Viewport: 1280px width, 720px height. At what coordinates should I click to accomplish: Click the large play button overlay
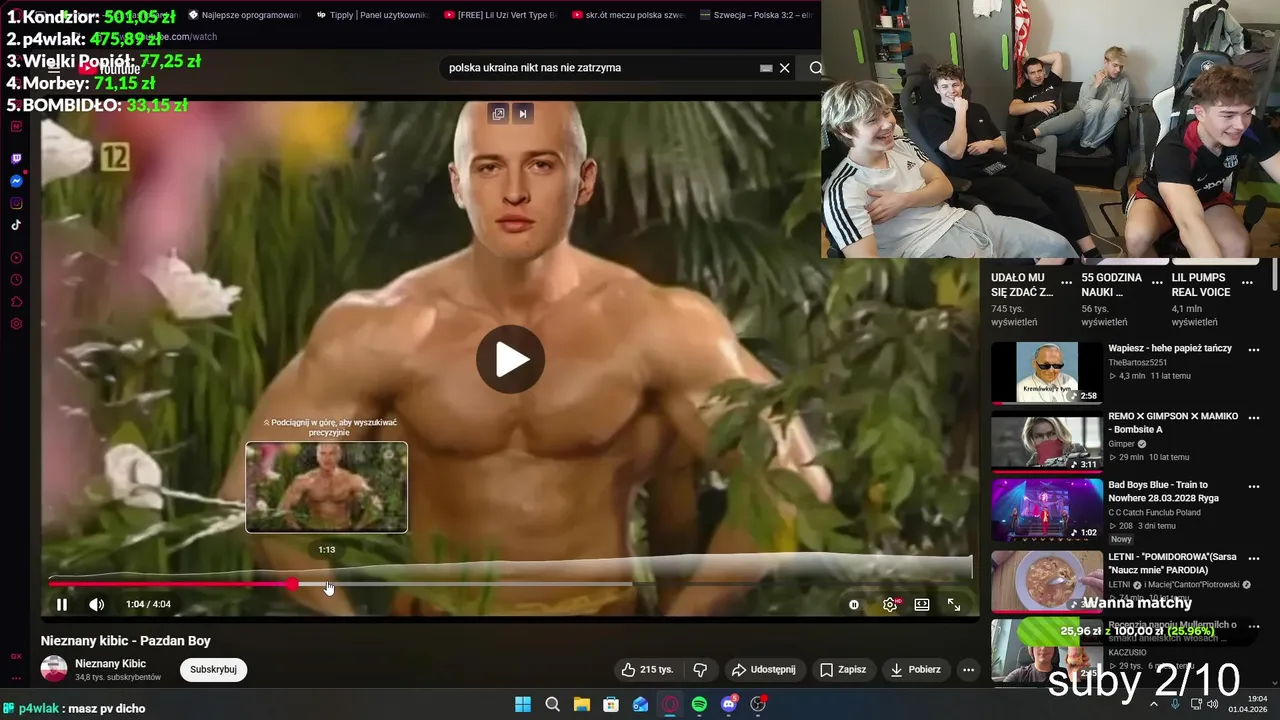coord(510,359)
